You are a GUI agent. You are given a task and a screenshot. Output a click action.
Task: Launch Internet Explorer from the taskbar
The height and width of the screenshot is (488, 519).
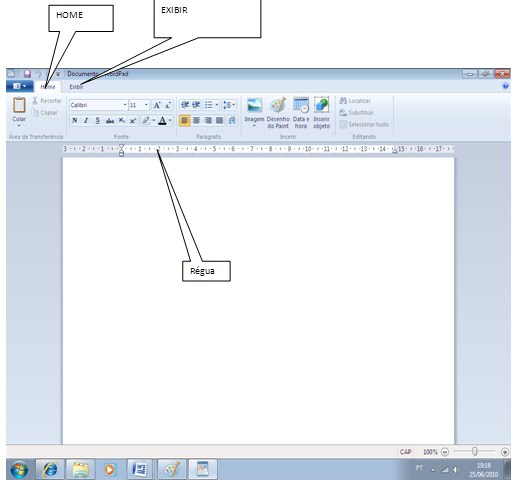pyautogui.click(x=50, y=469)
